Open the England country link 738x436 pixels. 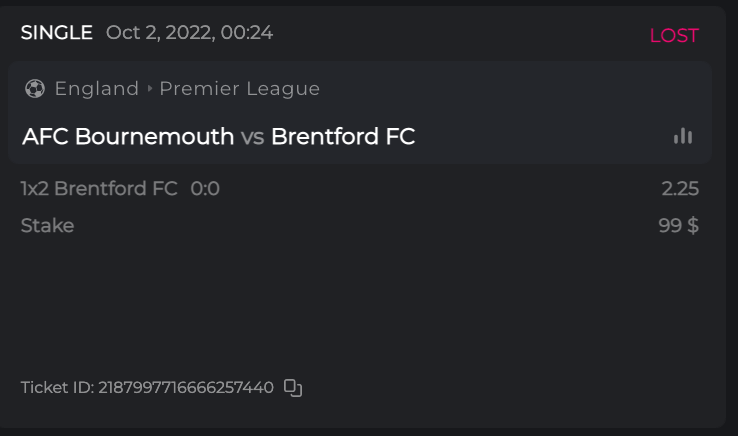click(x=97, y=89)
